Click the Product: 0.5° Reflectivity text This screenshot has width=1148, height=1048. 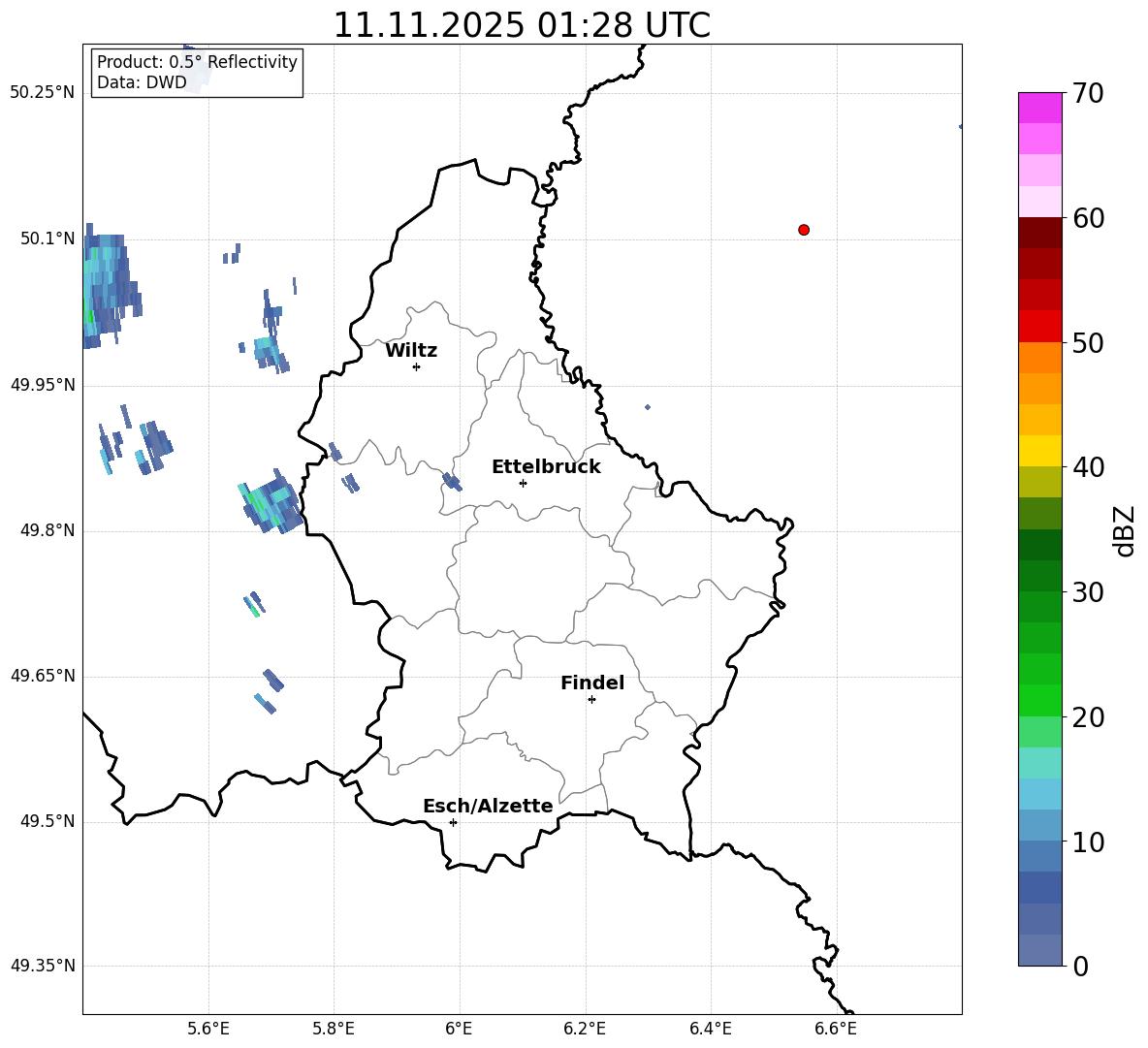pos(197,62)
